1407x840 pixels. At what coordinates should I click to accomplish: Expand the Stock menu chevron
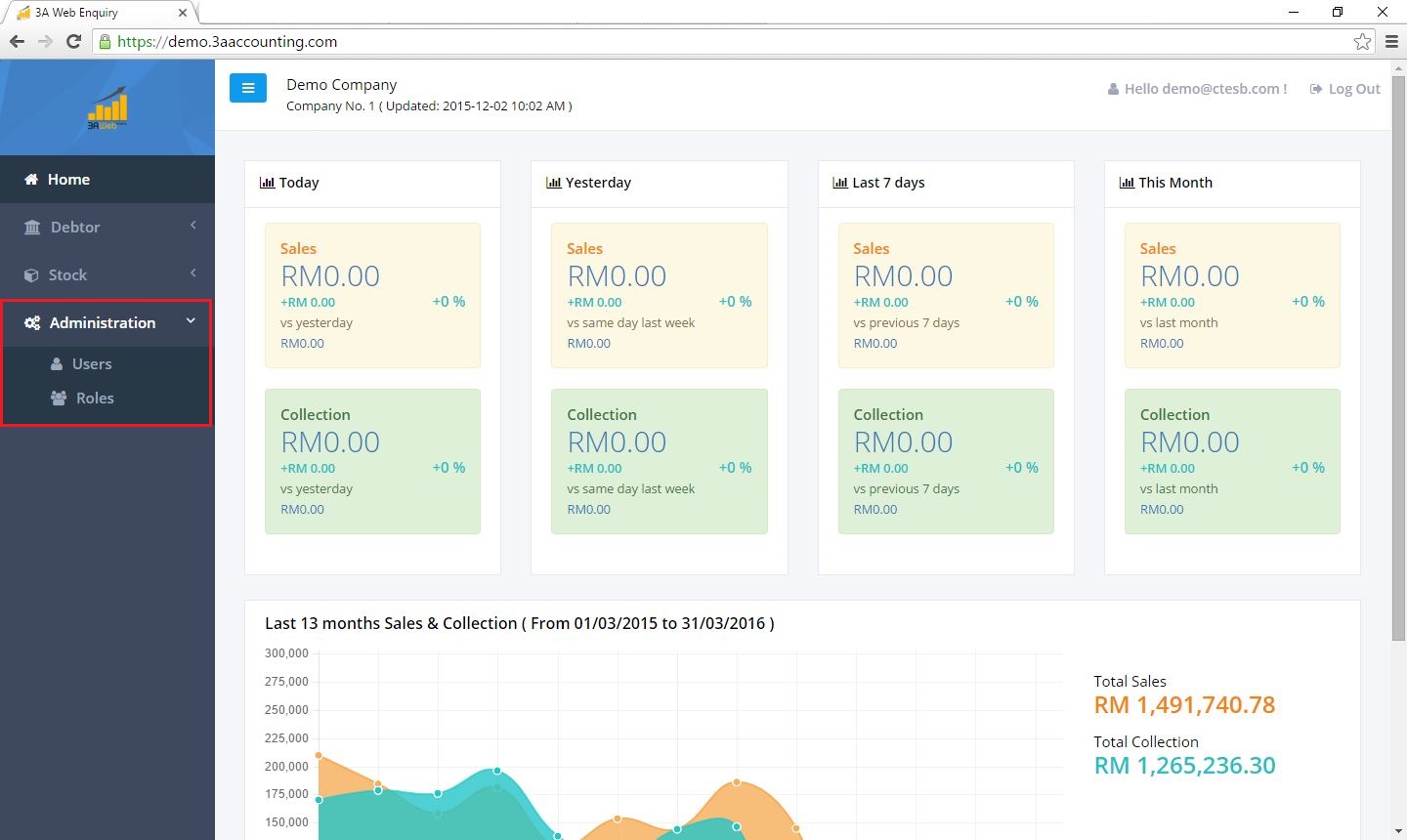193,273
